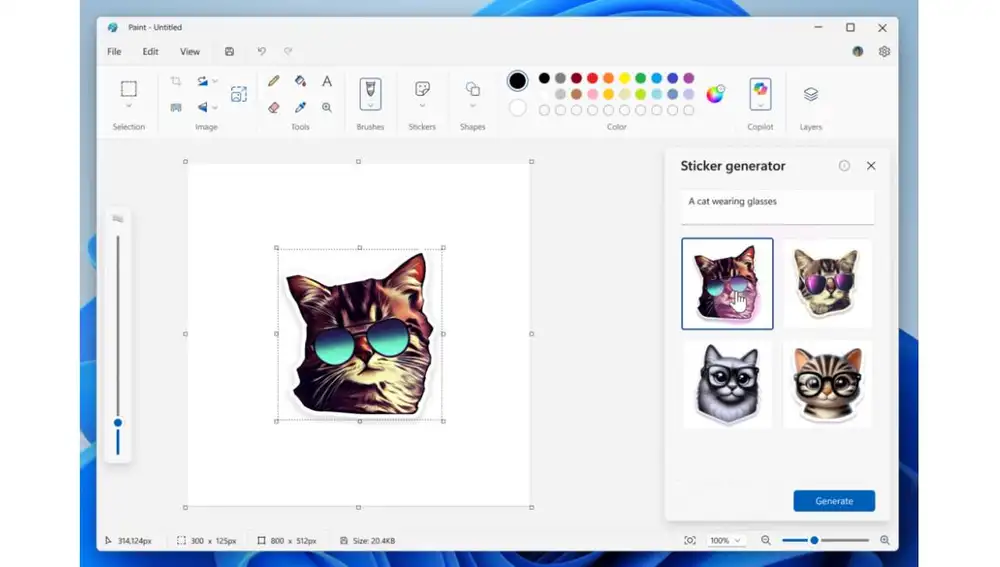Screen dimensions: 1000x567
Task: Select Color 2 white secondary circle
Action: 517,108
